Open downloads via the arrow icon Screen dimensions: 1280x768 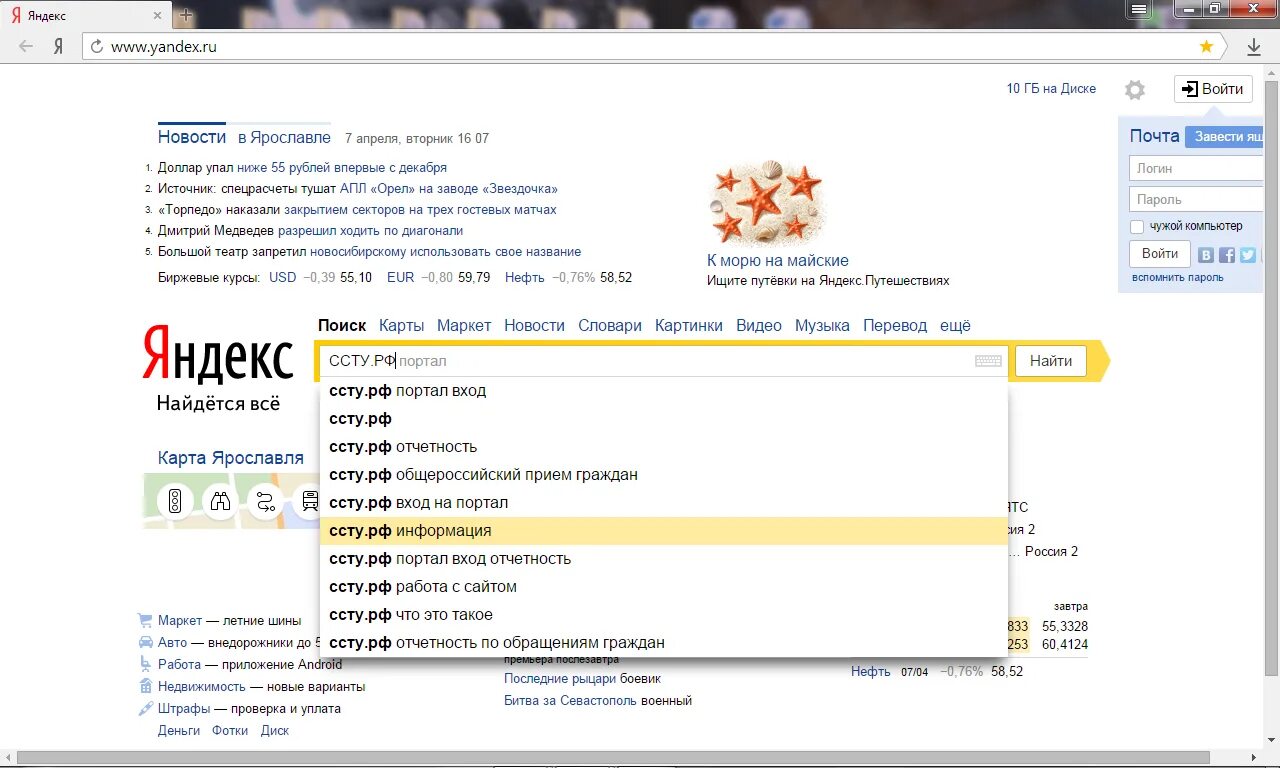click(x=1254, y=46)
